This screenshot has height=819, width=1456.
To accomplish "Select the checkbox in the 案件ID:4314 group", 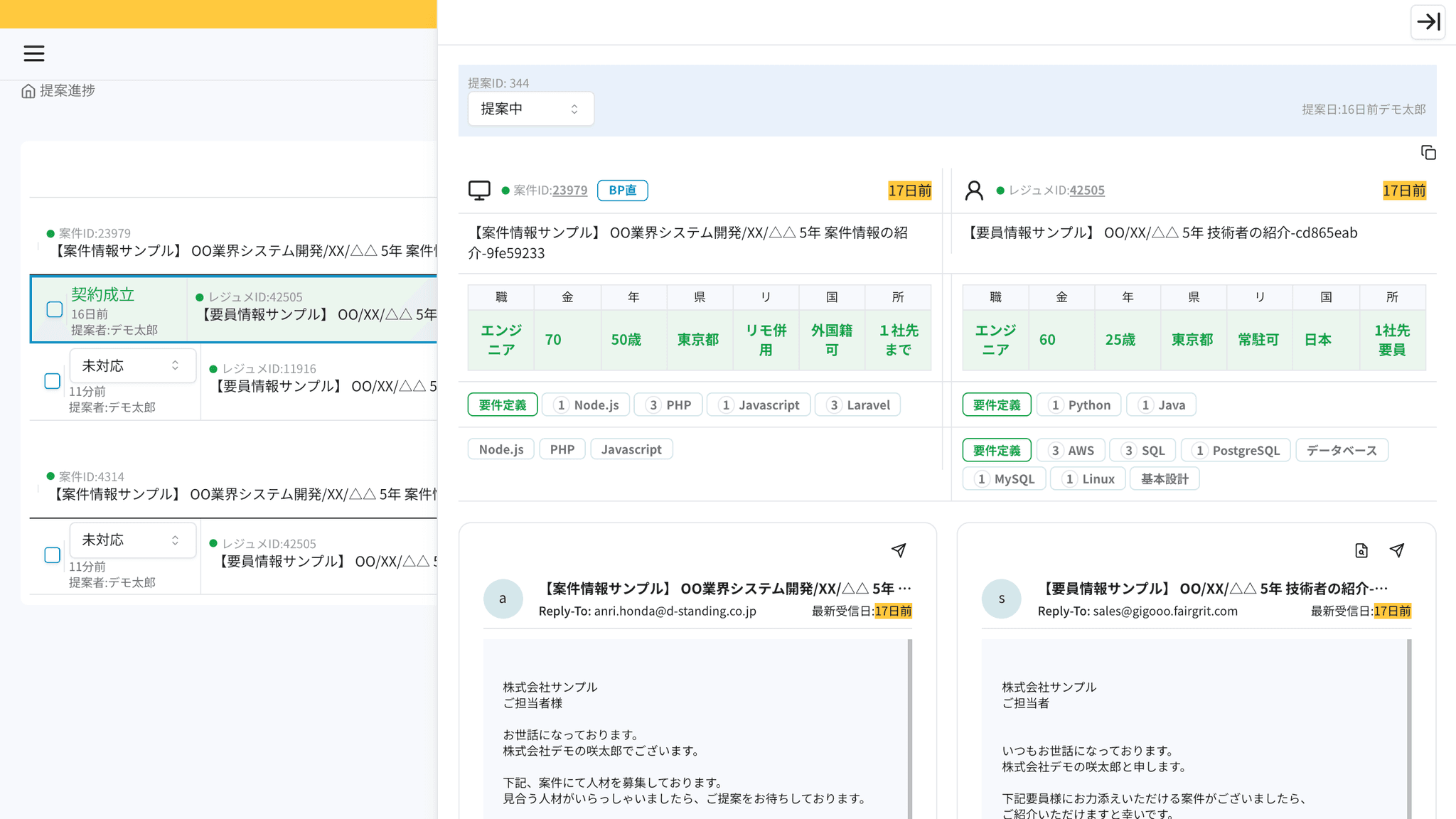I will [x=53, y=555].
